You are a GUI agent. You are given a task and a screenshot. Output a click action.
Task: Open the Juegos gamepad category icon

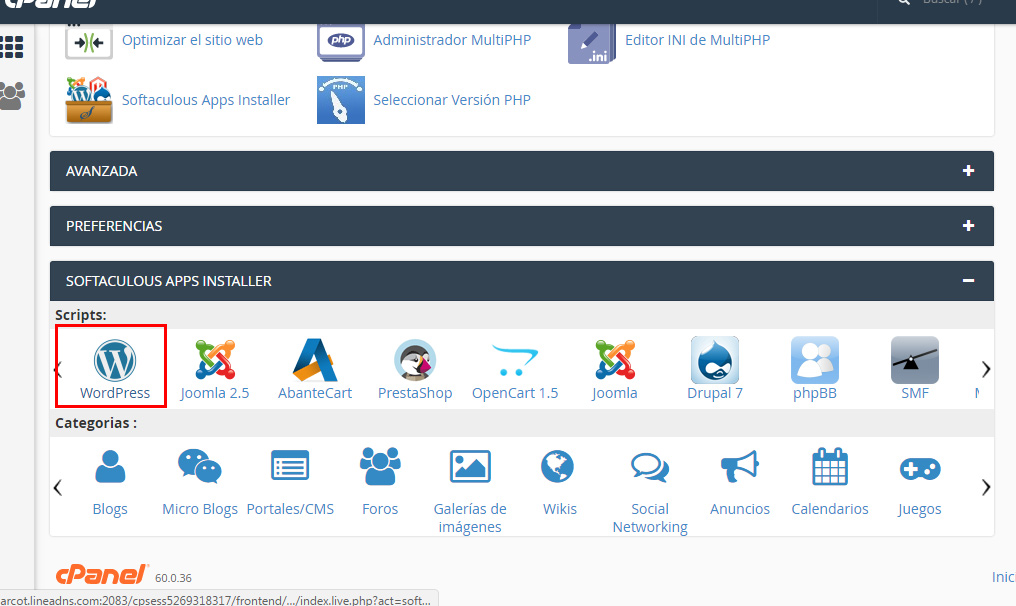coord(920,469)
